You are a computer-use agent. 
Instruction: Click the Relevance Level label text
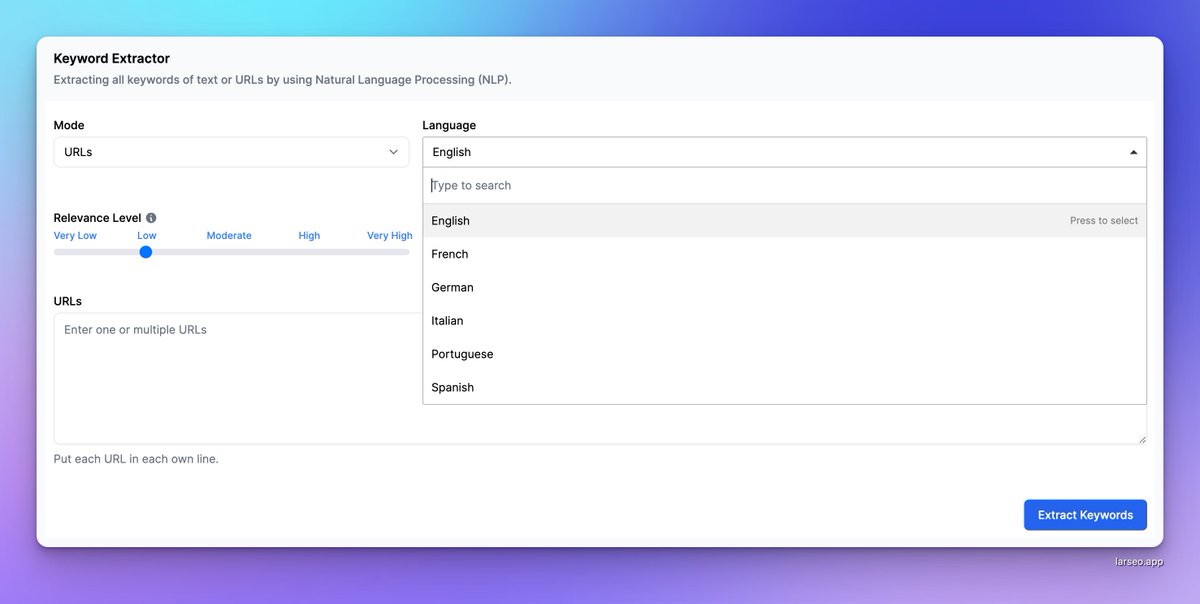pyautogui.click(x=97, y=218)
